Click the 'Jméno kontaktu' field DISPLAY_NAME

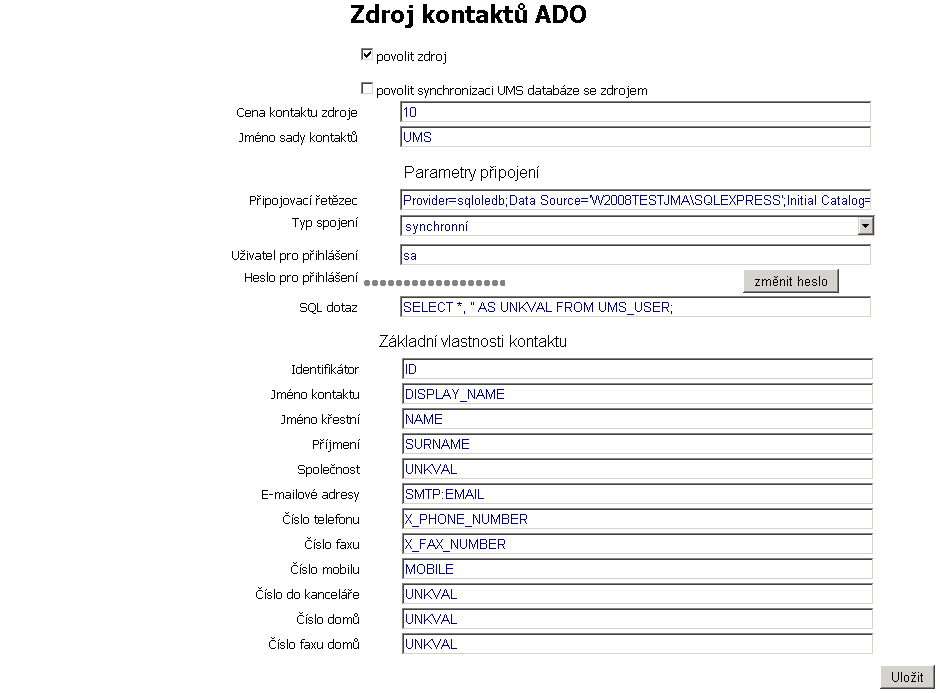pos(637,394)
